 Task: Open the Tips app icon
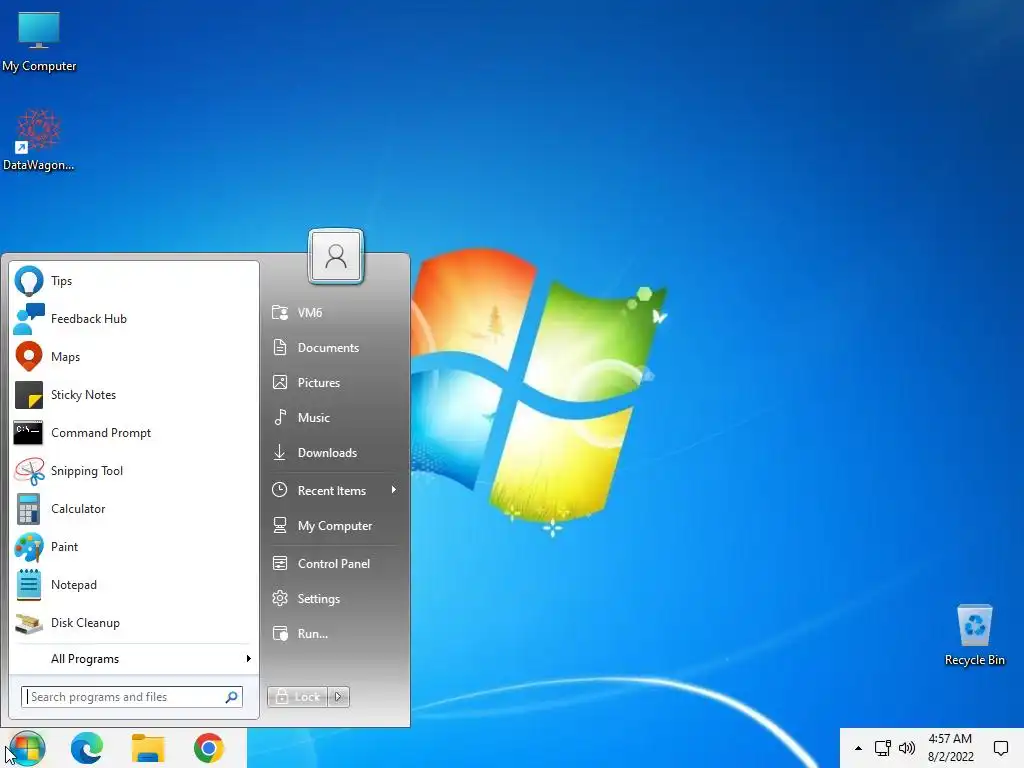(29, 281)
